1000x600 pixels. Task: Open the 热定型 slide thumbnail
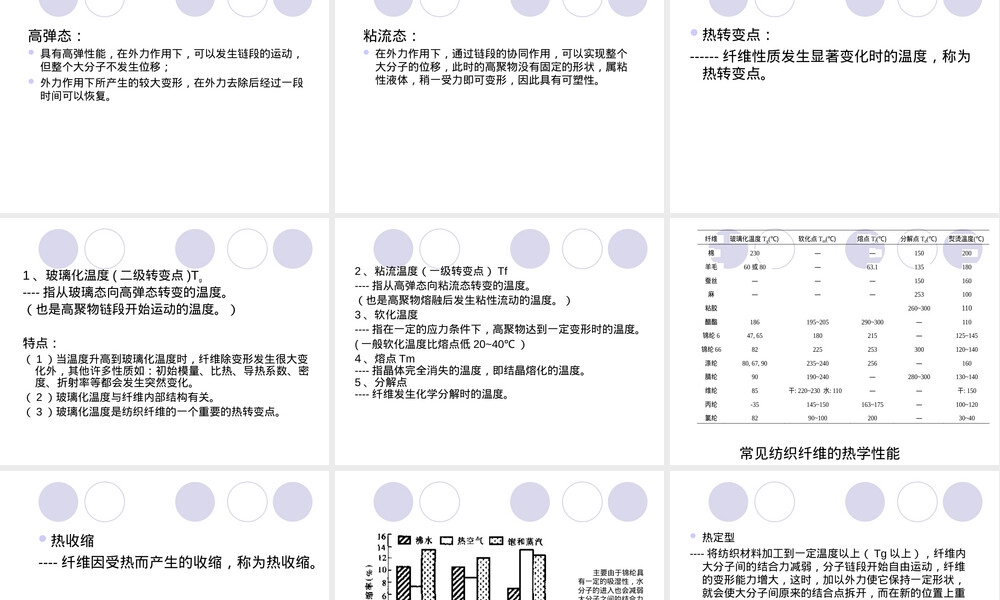[x=835, y=536]
